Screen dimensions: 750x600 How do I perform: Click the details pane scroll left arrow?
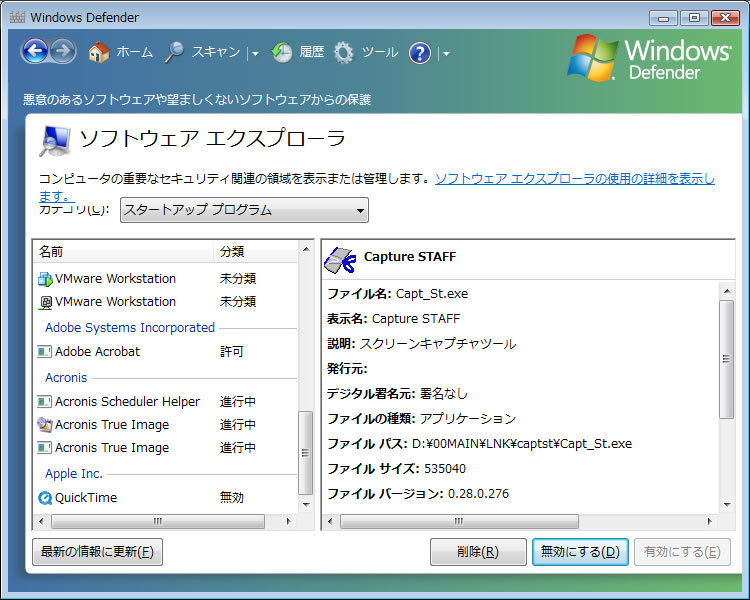(x=330, y=521)
